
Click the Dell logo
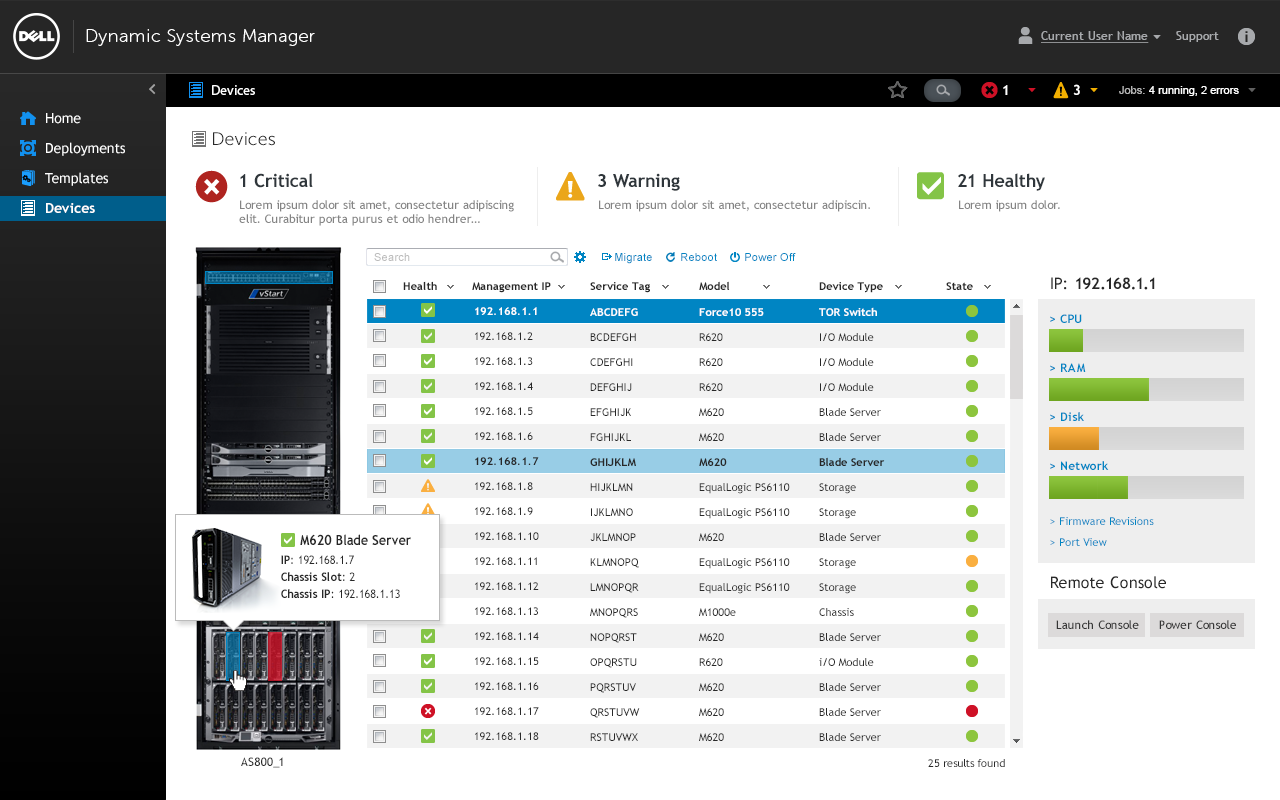36,36
